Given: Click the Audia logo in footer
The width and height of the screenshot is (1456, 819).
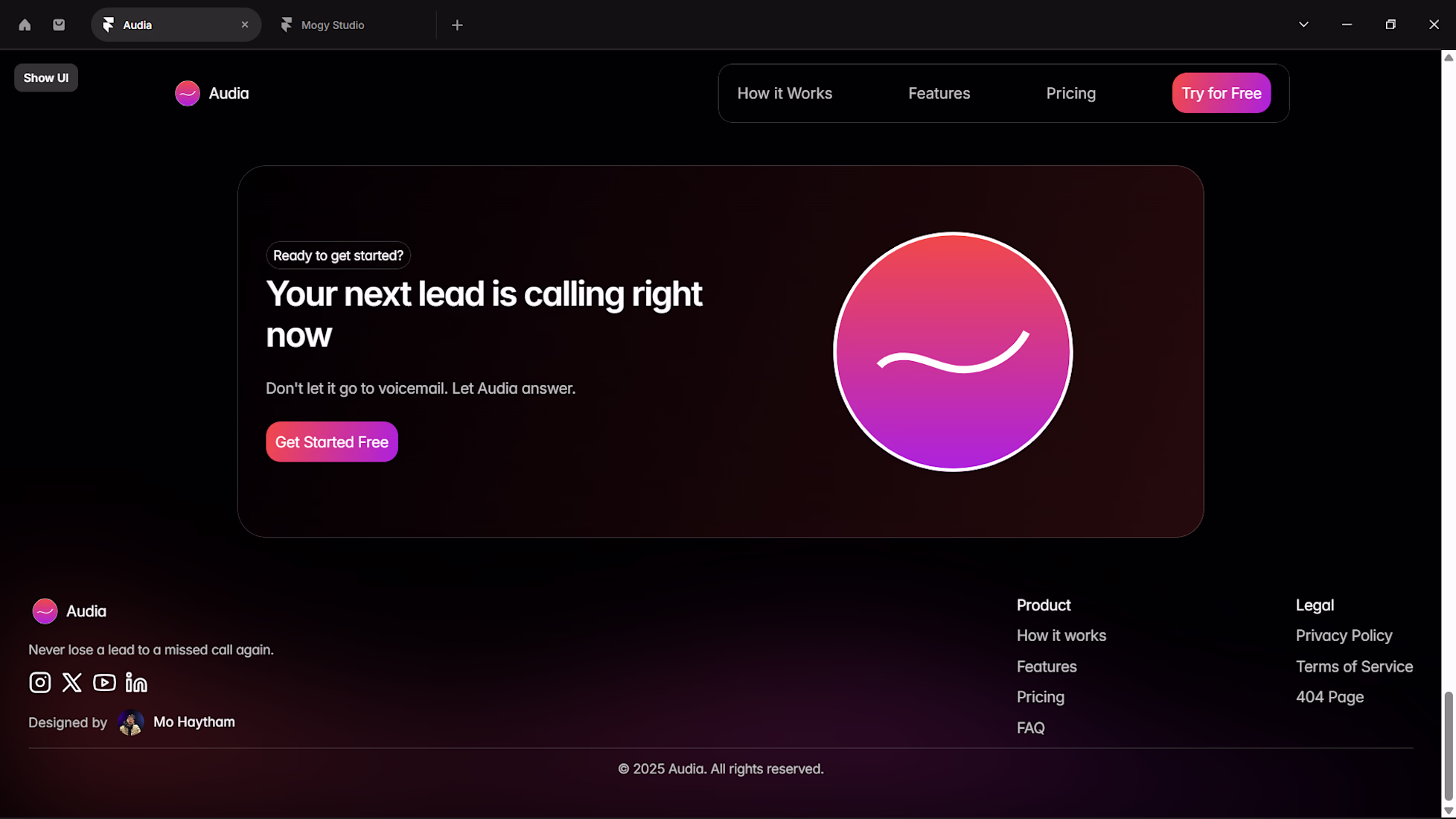Looking at the screenshot, I should (x=69, y=611).
